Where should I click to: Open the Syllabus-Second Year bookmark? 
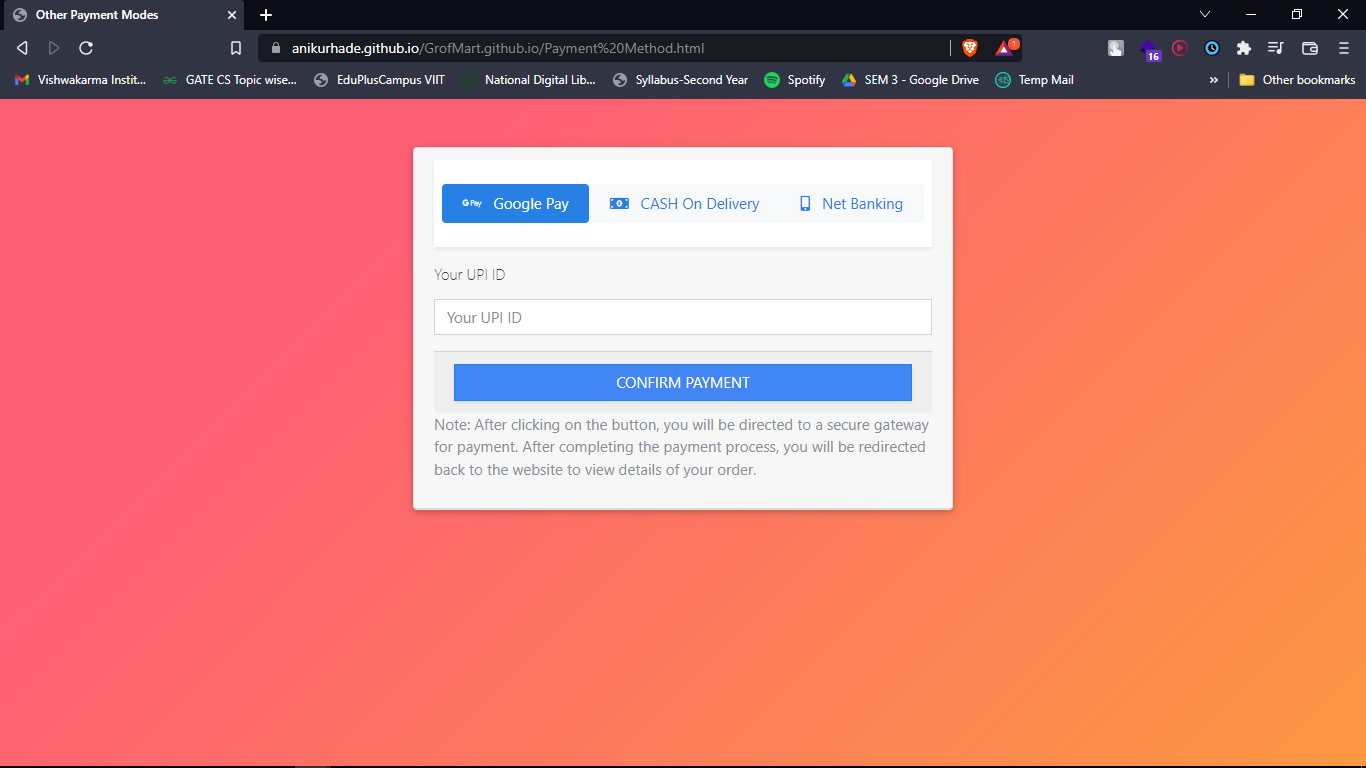click(x=680, y=80)
